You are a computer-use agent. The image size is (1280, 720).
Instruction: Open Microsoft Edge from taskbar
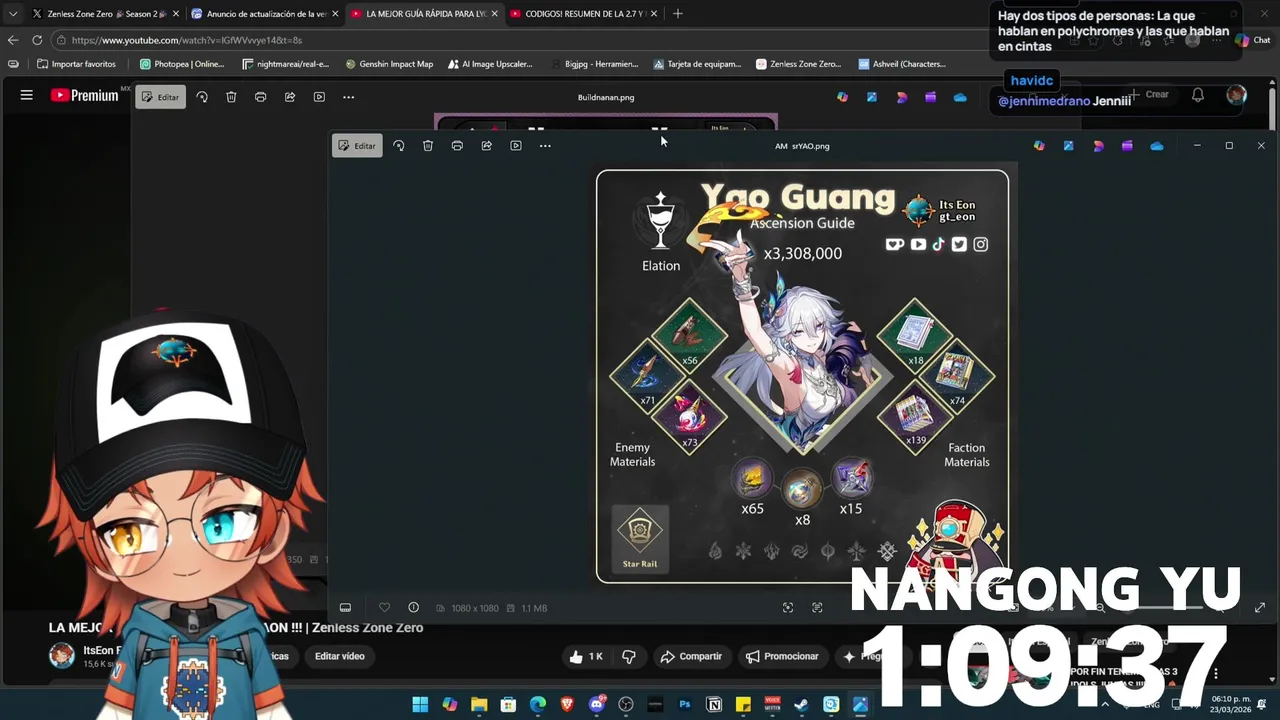click(538, 705)
